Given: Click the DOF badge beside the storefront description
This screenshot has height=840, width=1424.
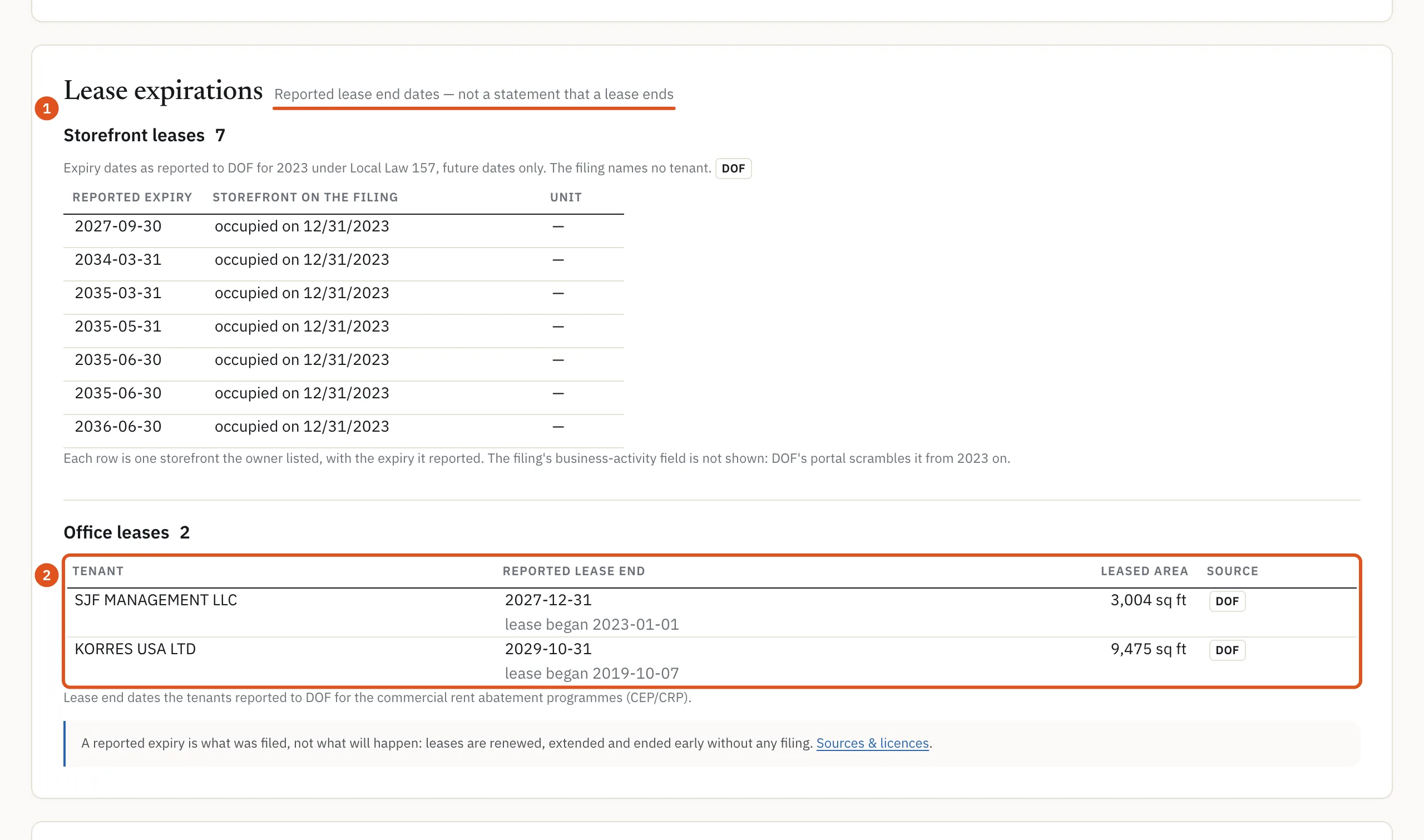Looking at the screenshot, I should click(x=733, y=169).
